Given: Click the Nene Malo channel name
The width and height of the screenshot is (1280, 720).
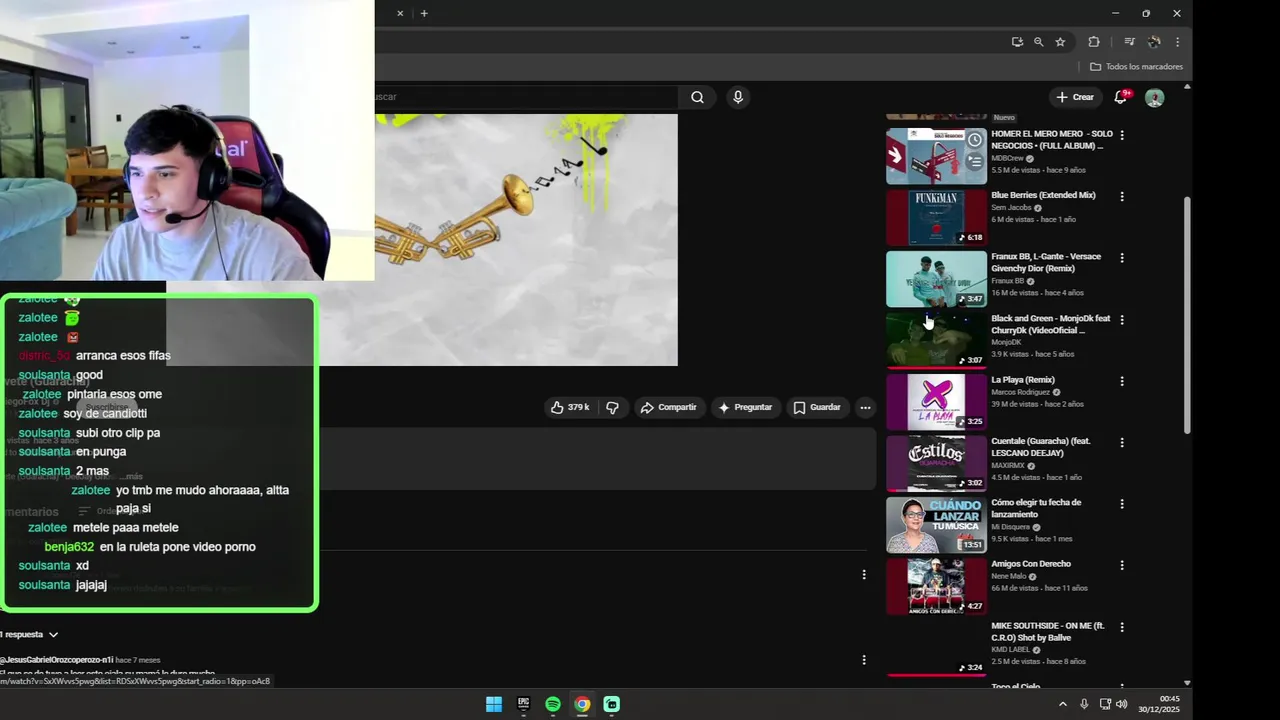Looking at the screenshot, I should (x=1008, y=576).
